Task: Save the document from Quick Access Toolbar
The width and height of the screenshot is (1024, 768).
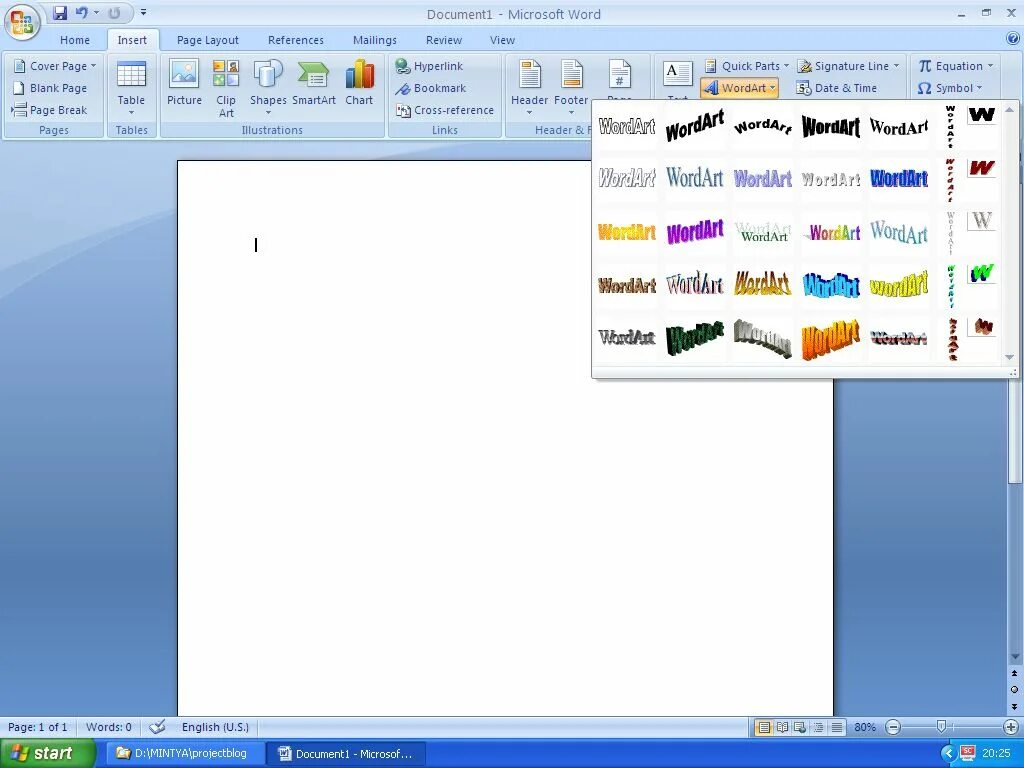Action: (x=60, y=12)
